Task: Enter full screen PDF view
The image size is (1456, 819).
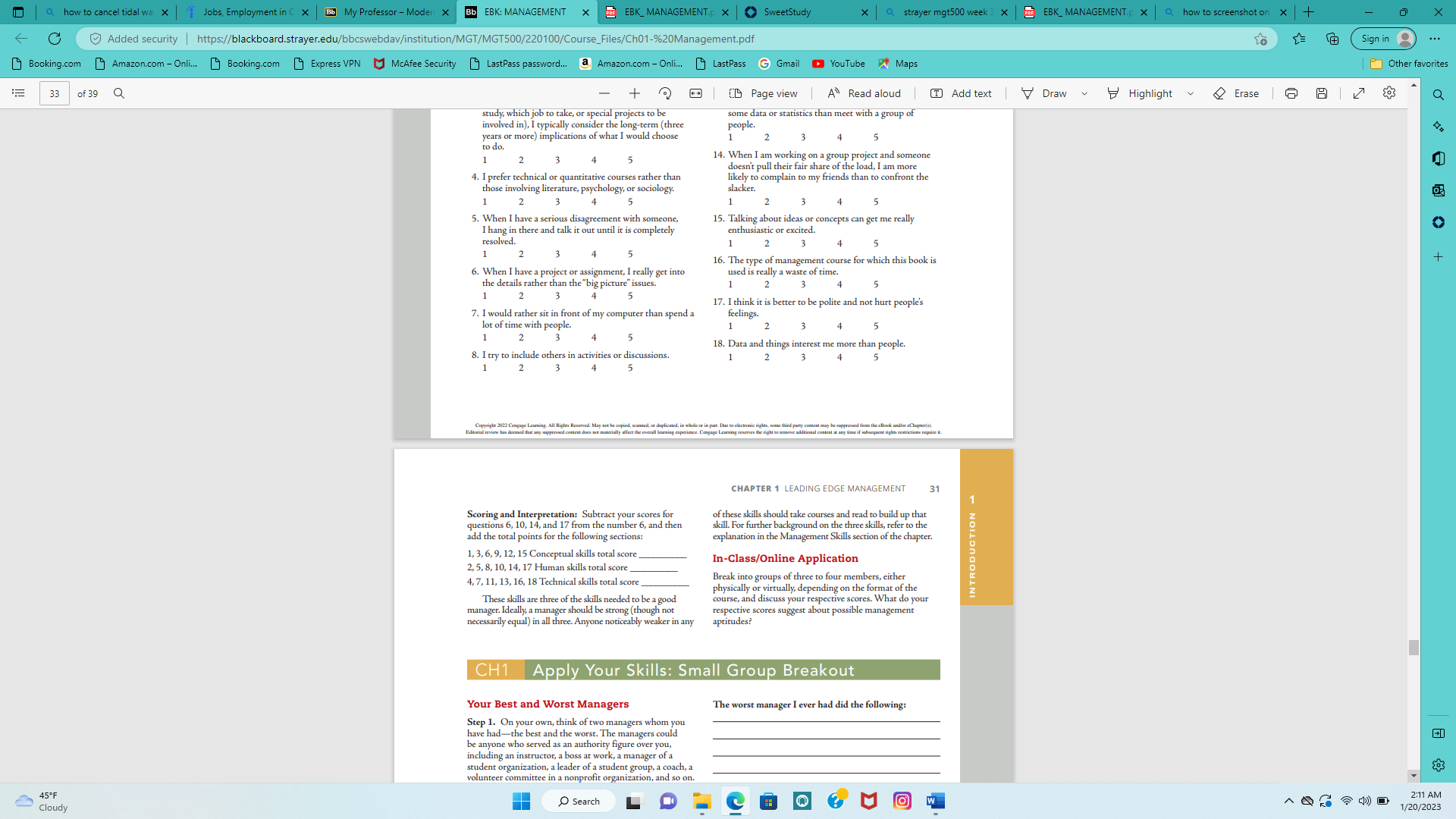Action: click(1359, 93)
